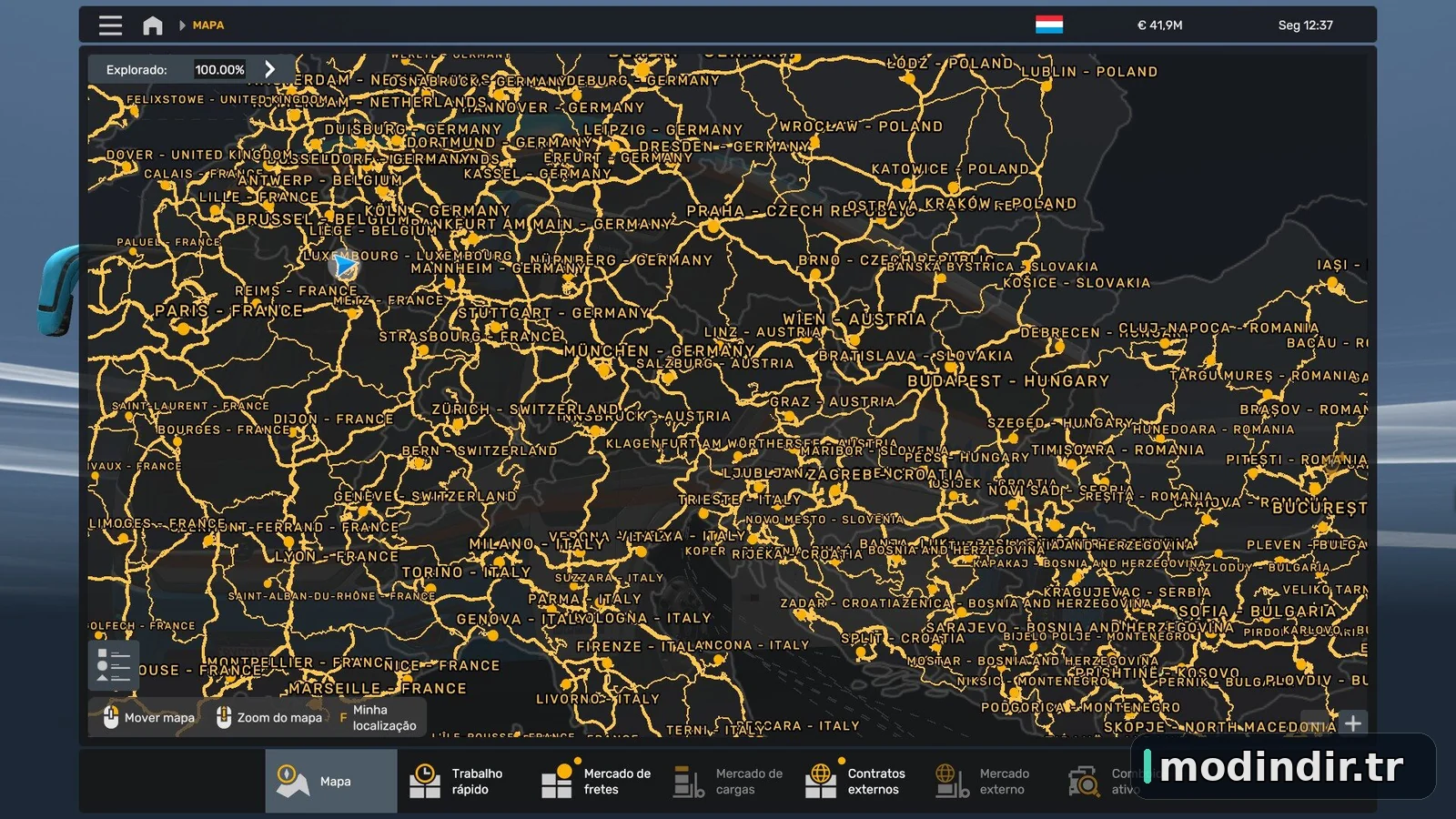Click the Luxembourg flag icon
The image size is (1456, 819).
tap(1049, 25)
